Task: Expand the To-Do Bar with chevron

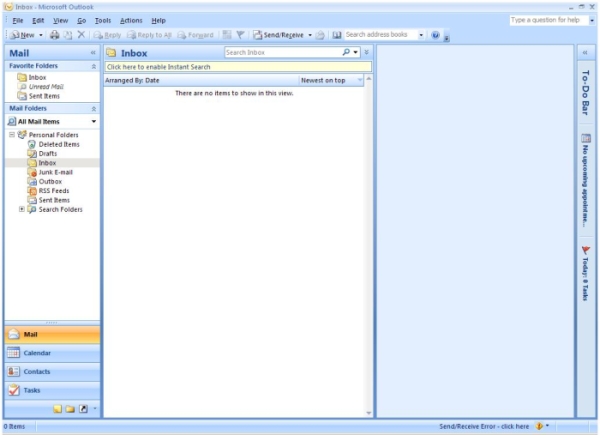Action: click(585, 53)
